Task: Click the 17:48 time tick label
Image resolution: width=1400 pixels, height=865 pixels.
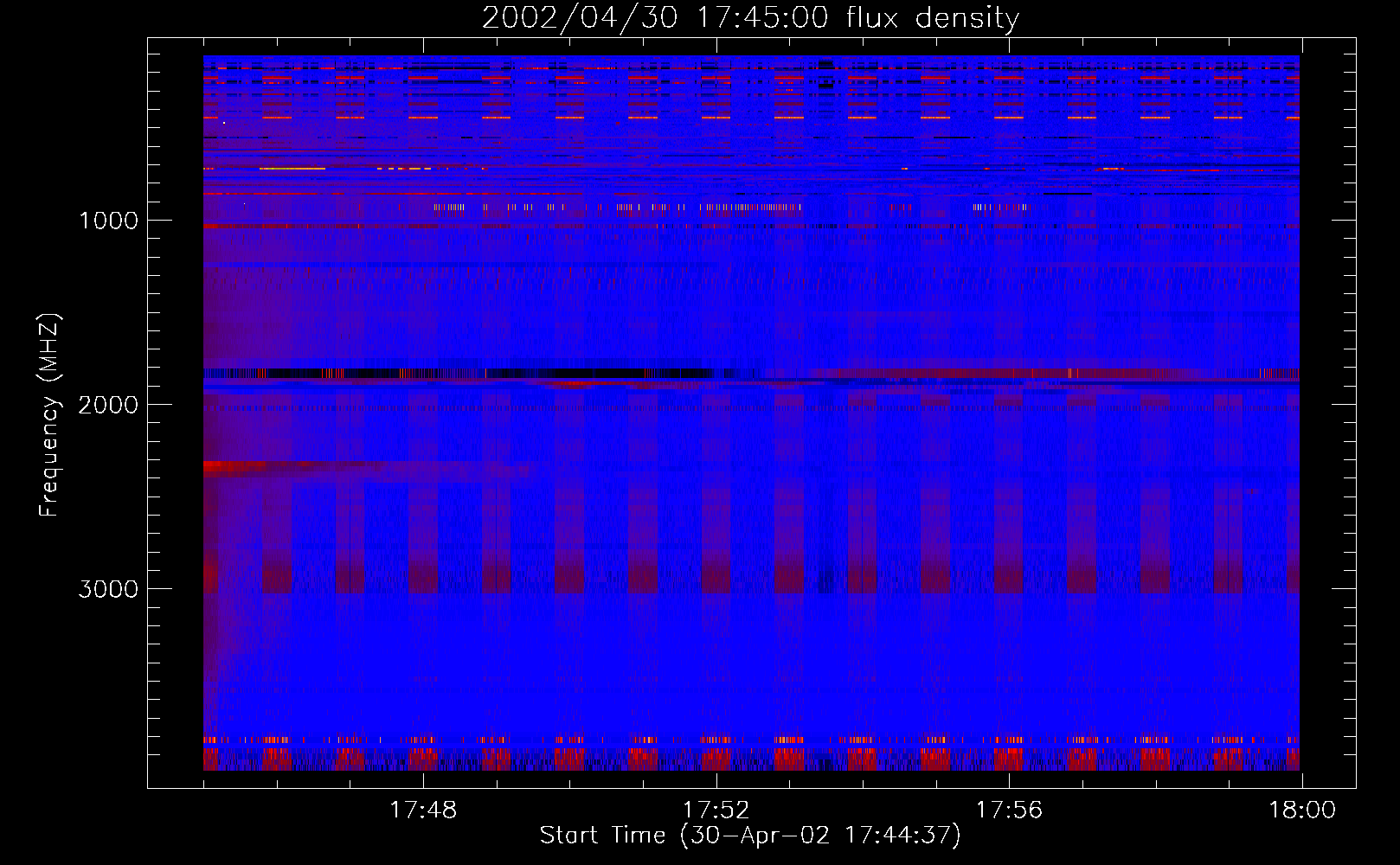Action: [x=423, y=811]
